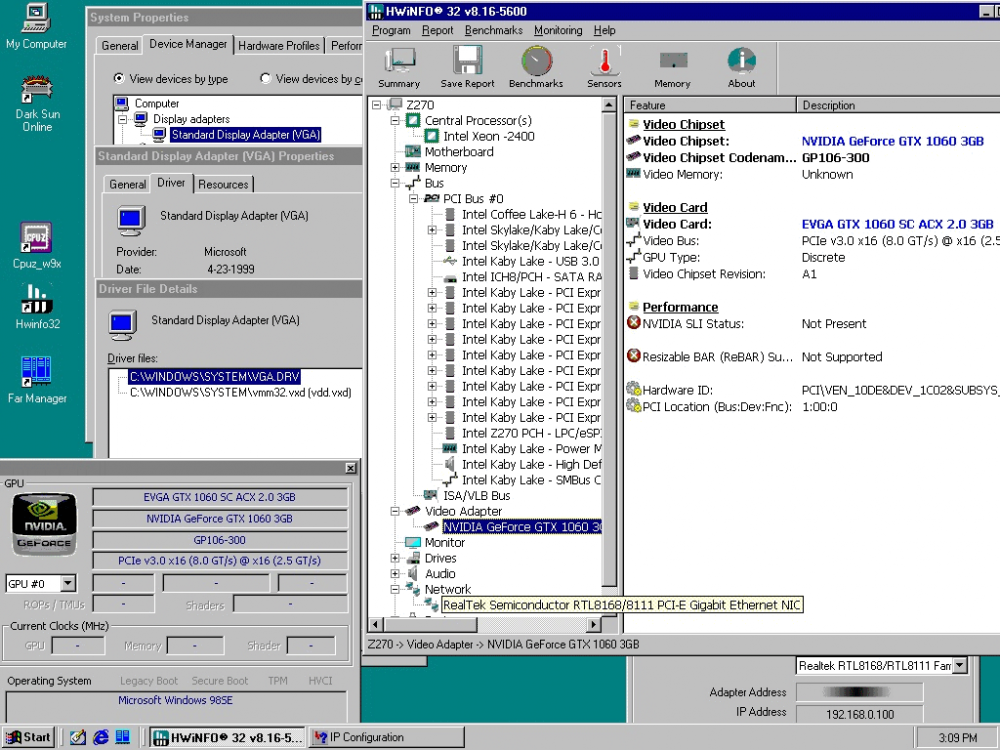
Task: Select View devices by connection radio button
Action: pos(266,79)
